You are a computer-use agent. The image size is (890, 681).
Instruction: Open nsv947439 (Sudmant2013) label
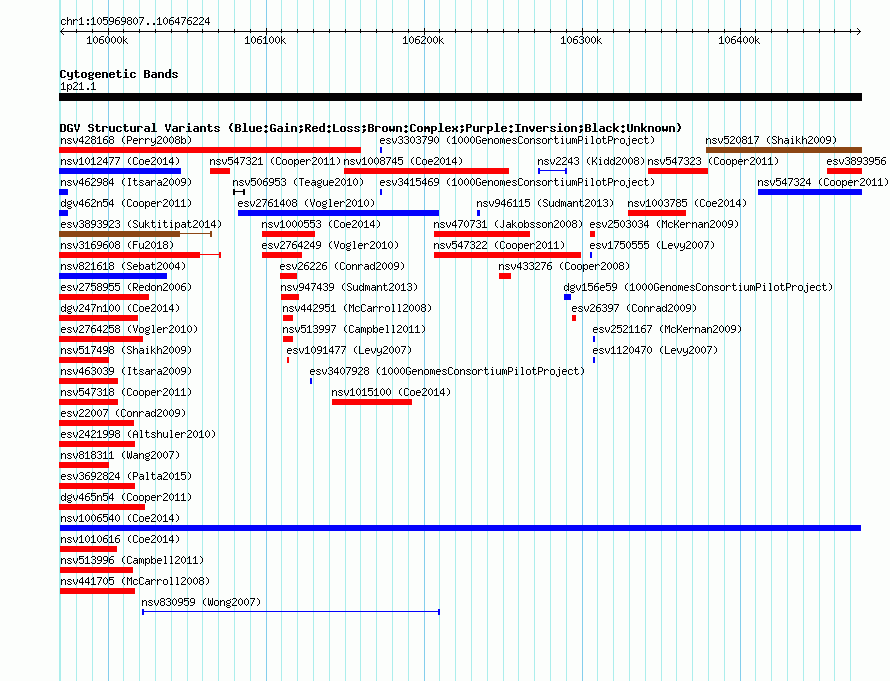[x=349, y=287]
